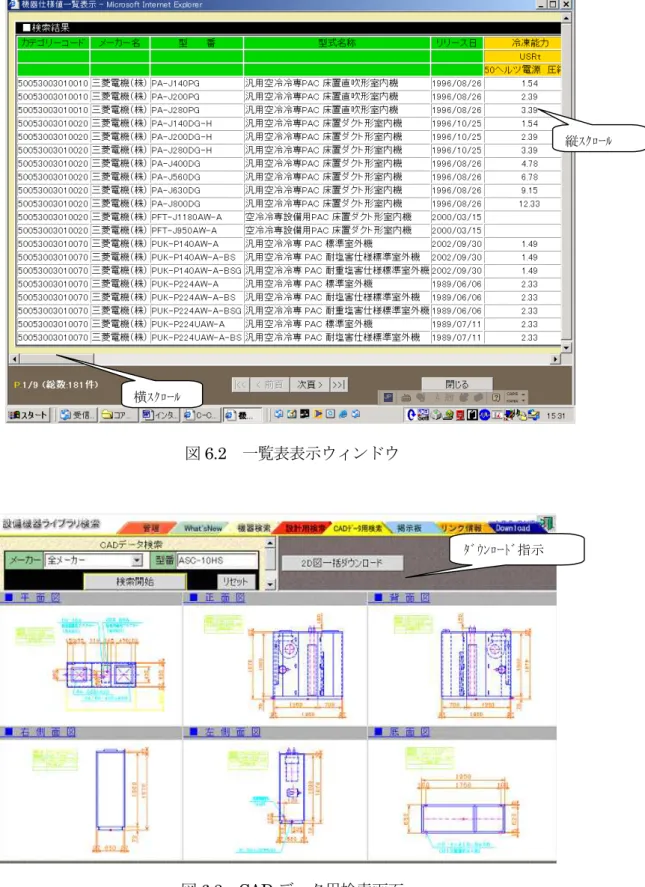Screen dimensions: 645x887
Task: Click the 背面図 CAD drawing thumbnail
Action: [x=463, y=665]
